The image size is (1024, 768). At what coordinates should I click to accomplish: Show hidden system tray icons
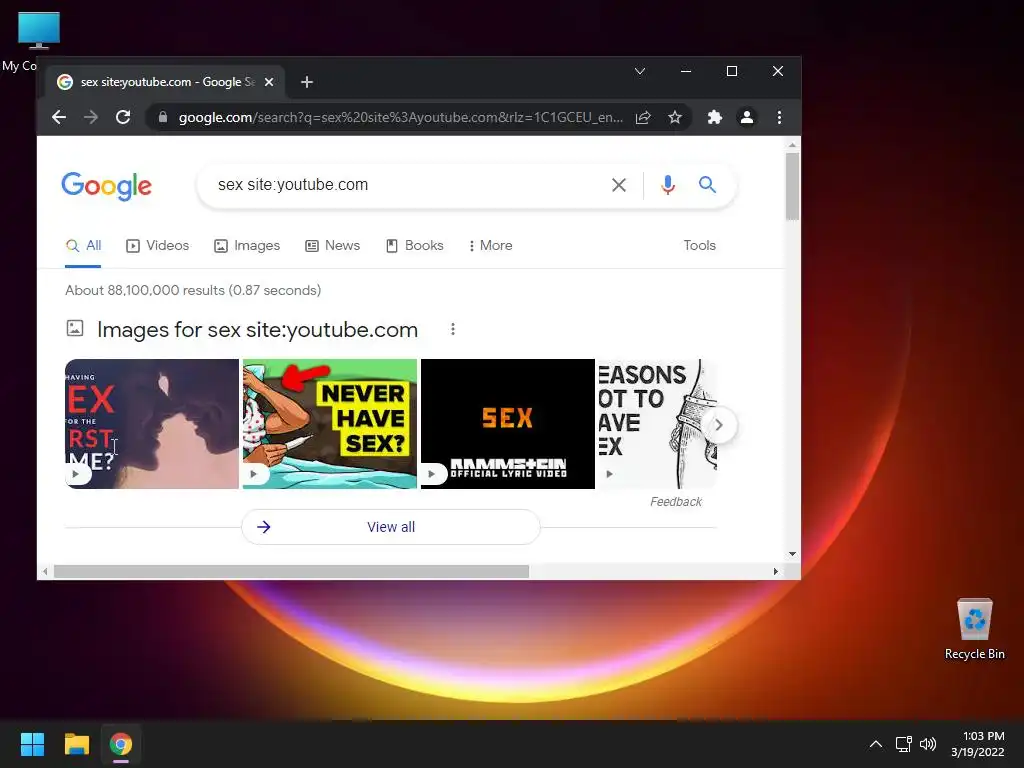[876, 744]
